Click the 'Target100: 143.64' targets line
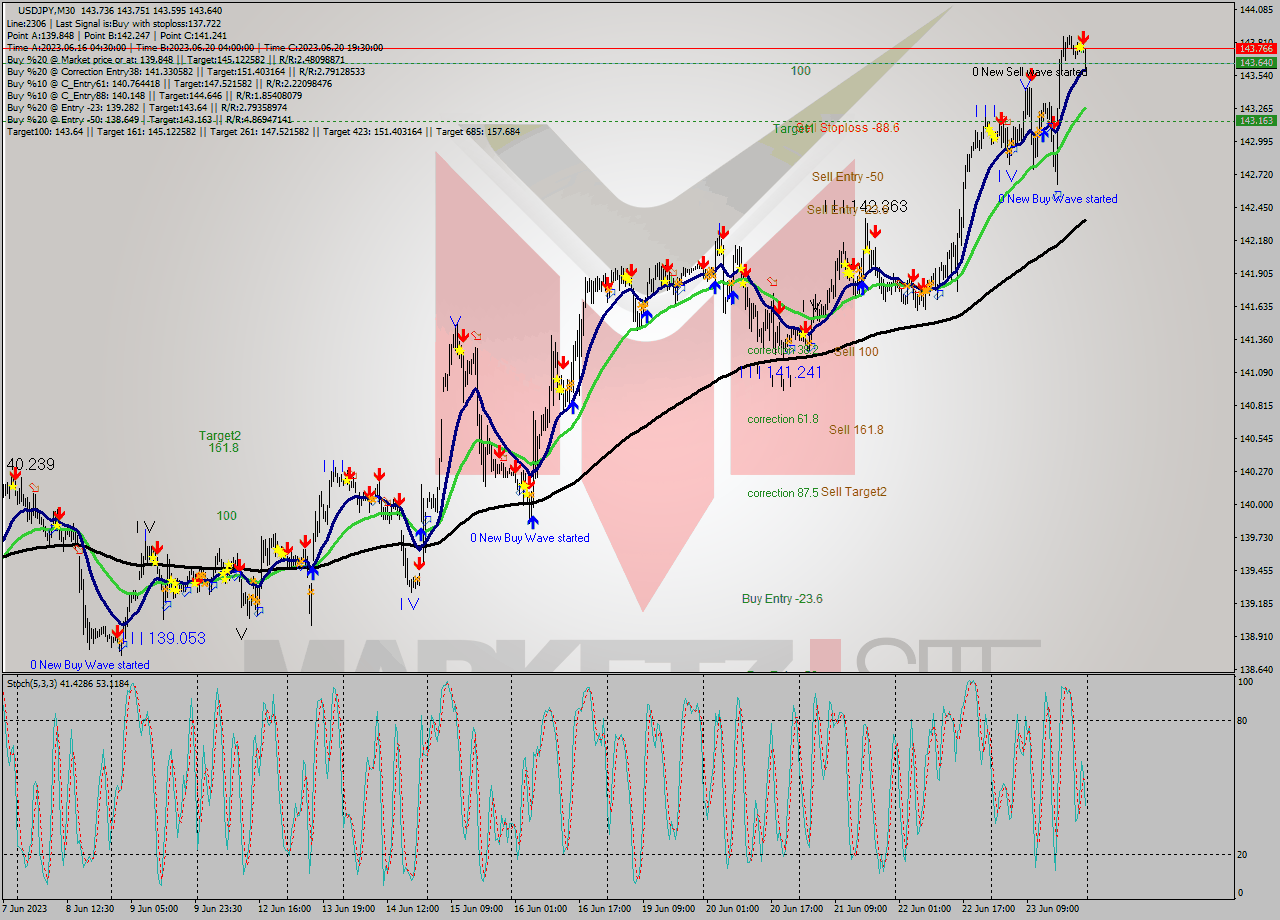This screenshot has height=920, width=1280. click(x=263, y=131)
